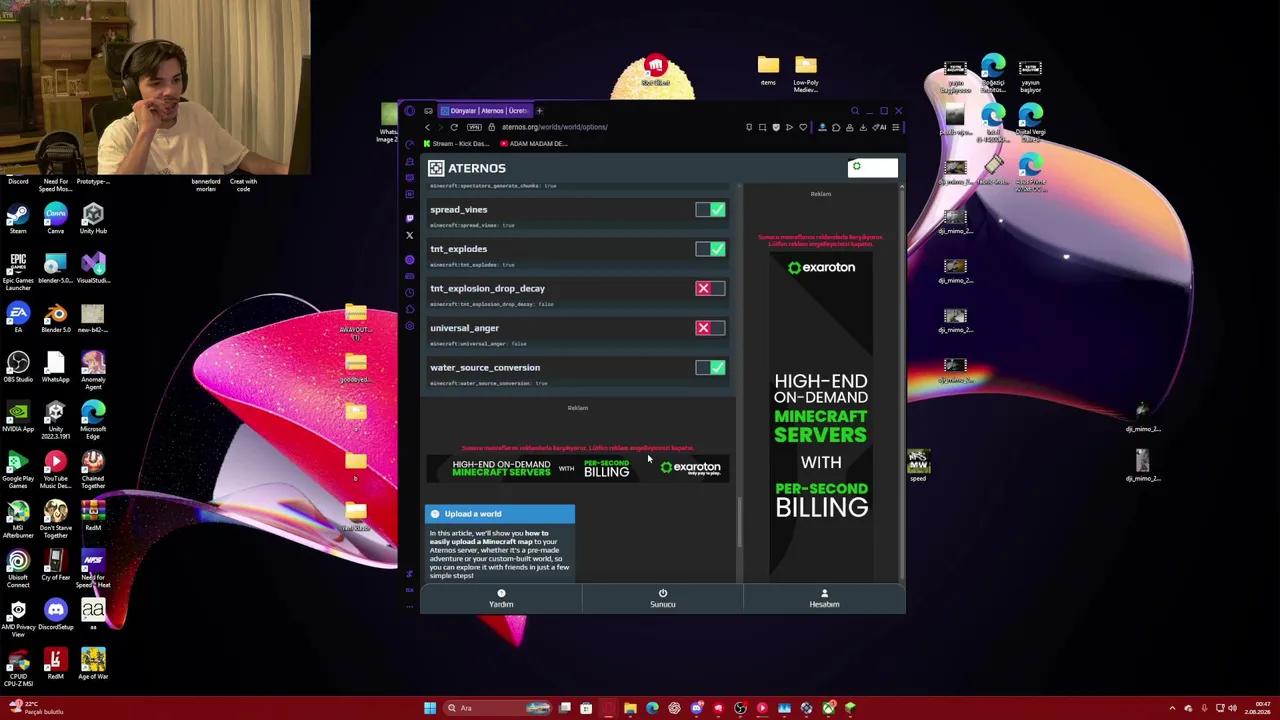Reload the Aternos page
The height and width of the screenshot is (720, 1280).
pos(454,127)
